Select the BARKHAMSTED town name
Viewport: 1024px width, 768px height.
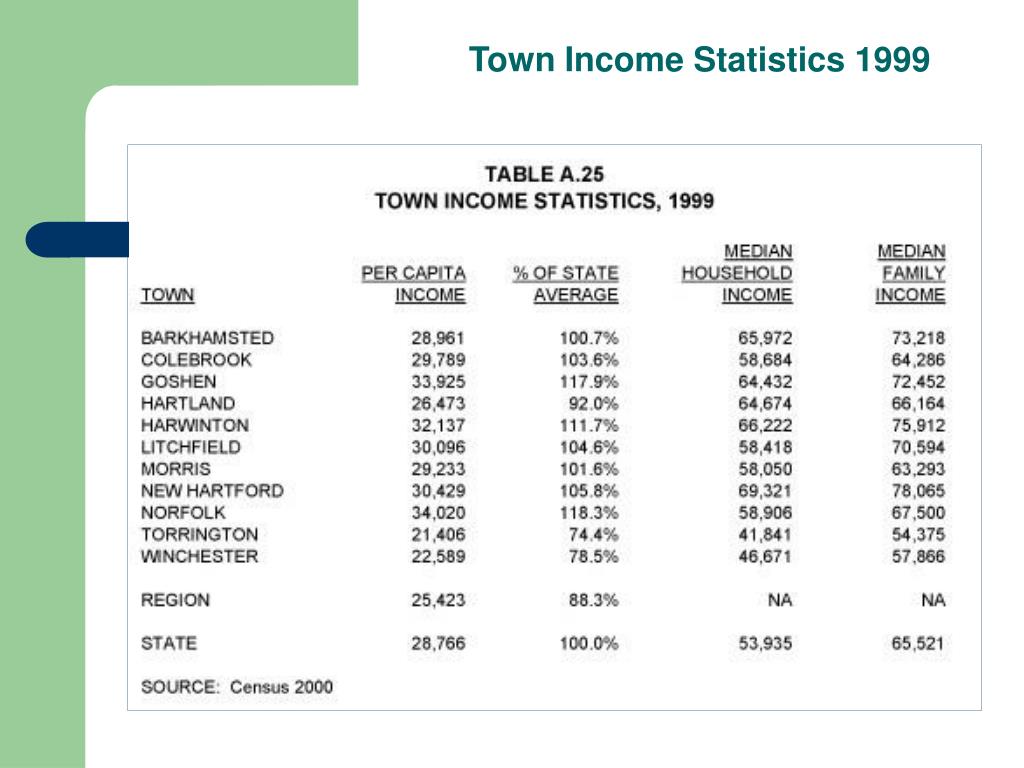coord(207,338)
